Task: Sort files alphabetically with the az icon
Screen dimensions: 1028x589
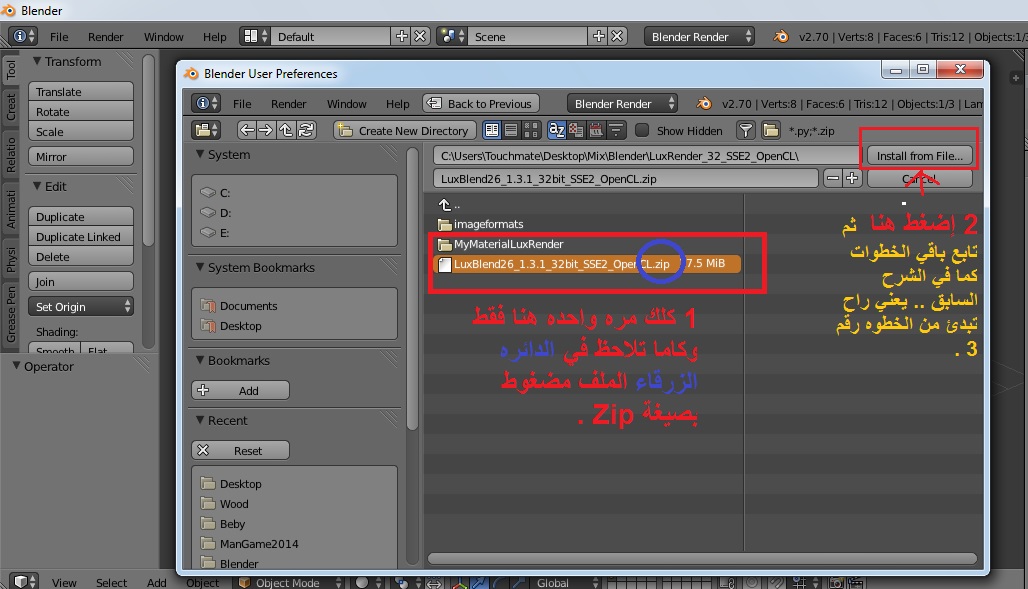Action: tap(557, 131)
